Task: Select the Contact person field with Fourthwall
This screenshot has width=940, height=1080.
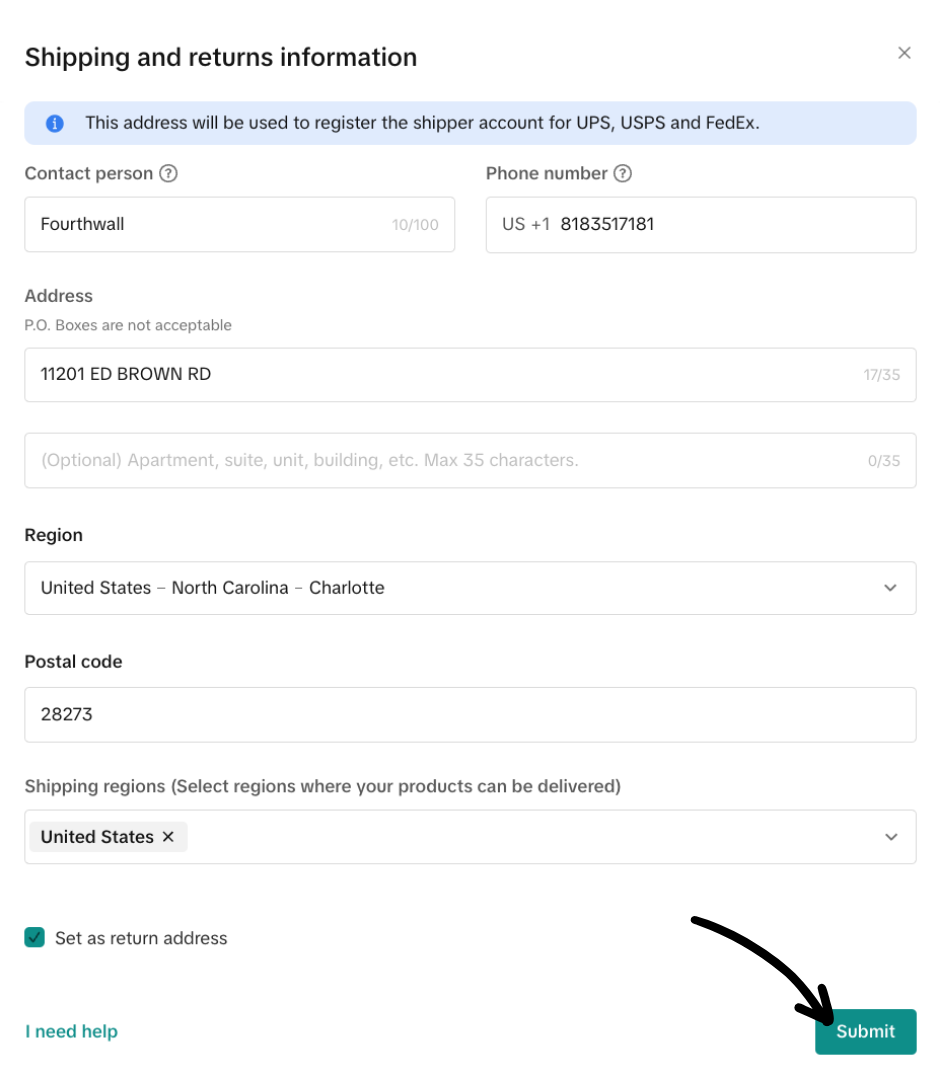Action: (x=200, y=224)
